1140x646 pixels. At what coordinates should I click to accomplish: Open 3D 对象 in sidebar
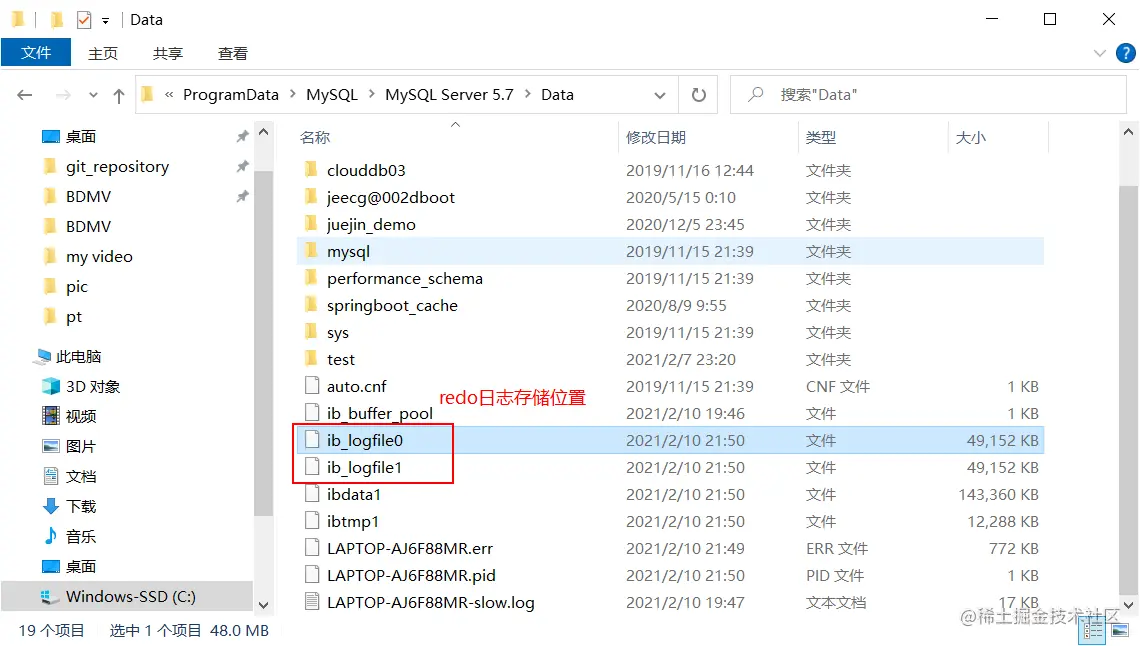pos(81,387)
